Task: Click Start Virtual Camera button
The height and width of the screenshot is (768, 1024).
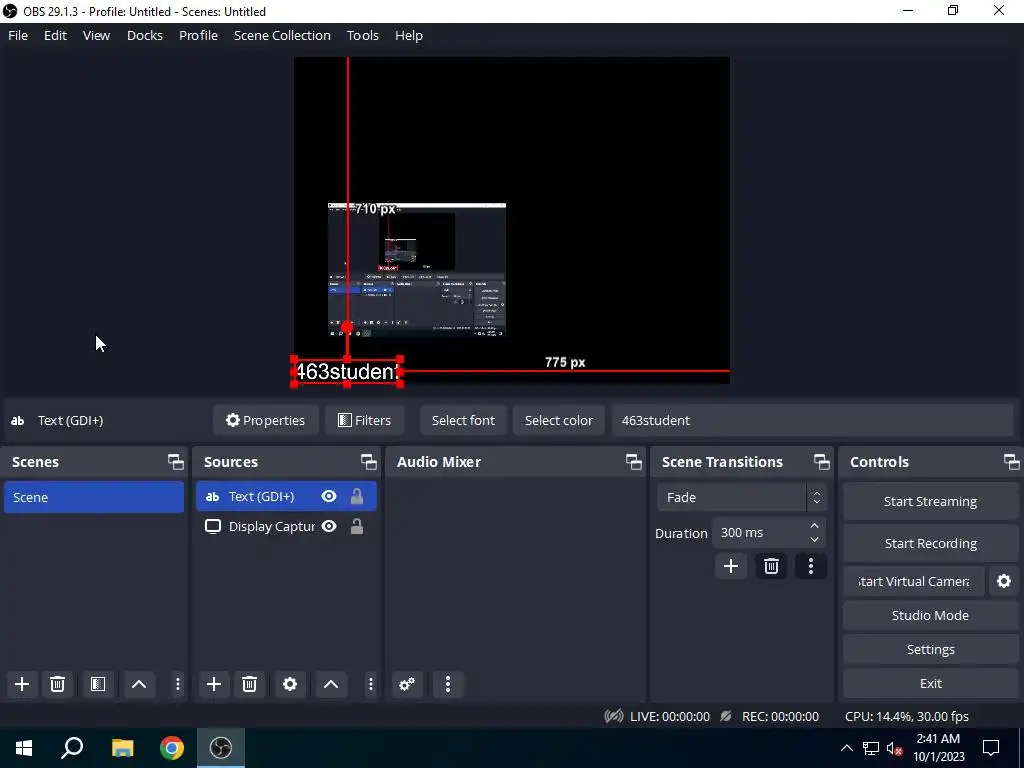Action: point(914,581)
